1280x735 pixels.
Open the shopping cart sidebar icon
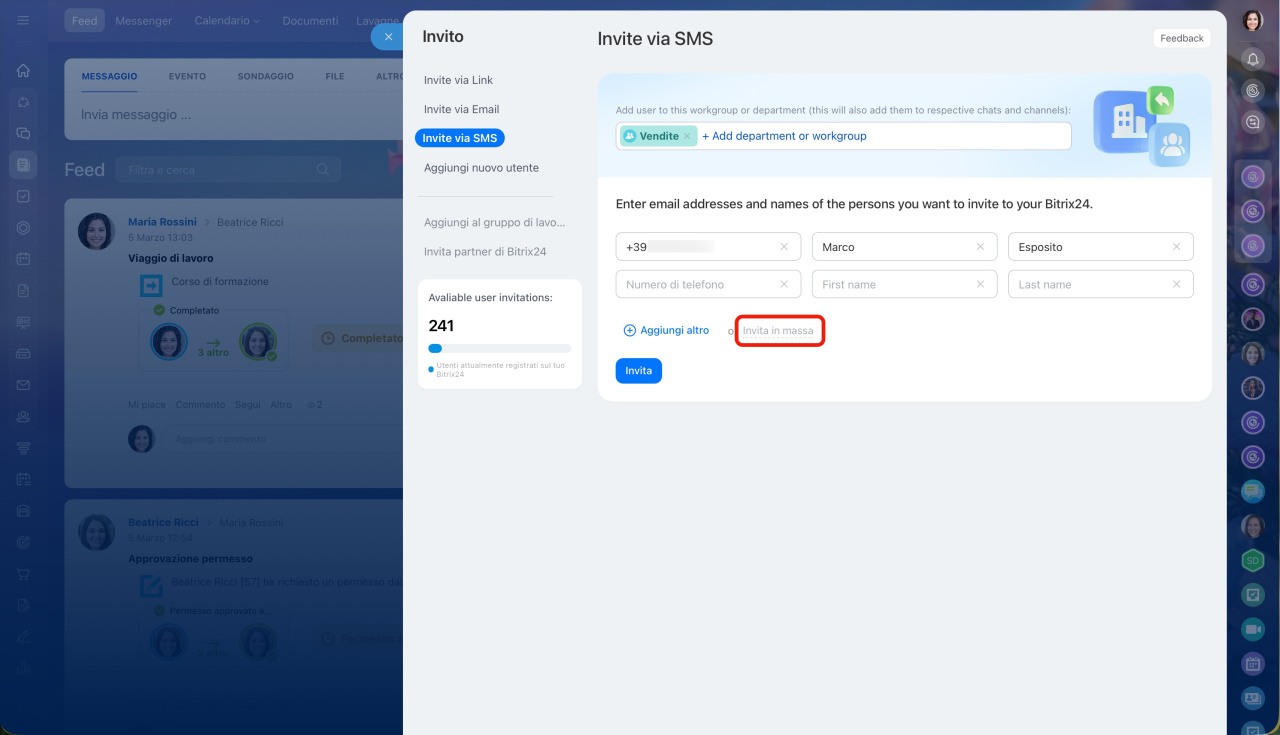tap(24, 574)
